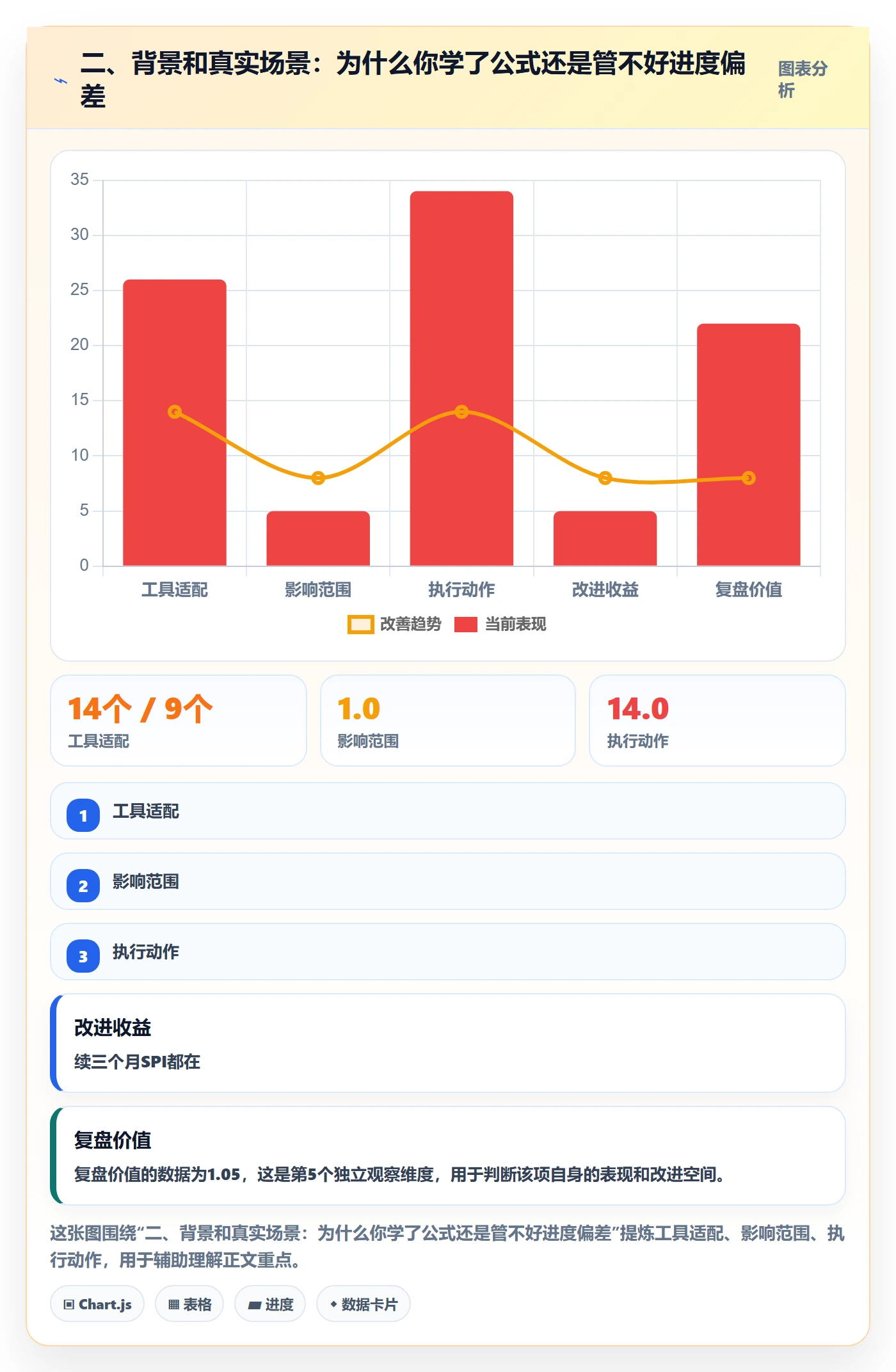Screen dimensions: 896x1372
Task: Select the 工具适配 list row text
Action: pos(146,811)
